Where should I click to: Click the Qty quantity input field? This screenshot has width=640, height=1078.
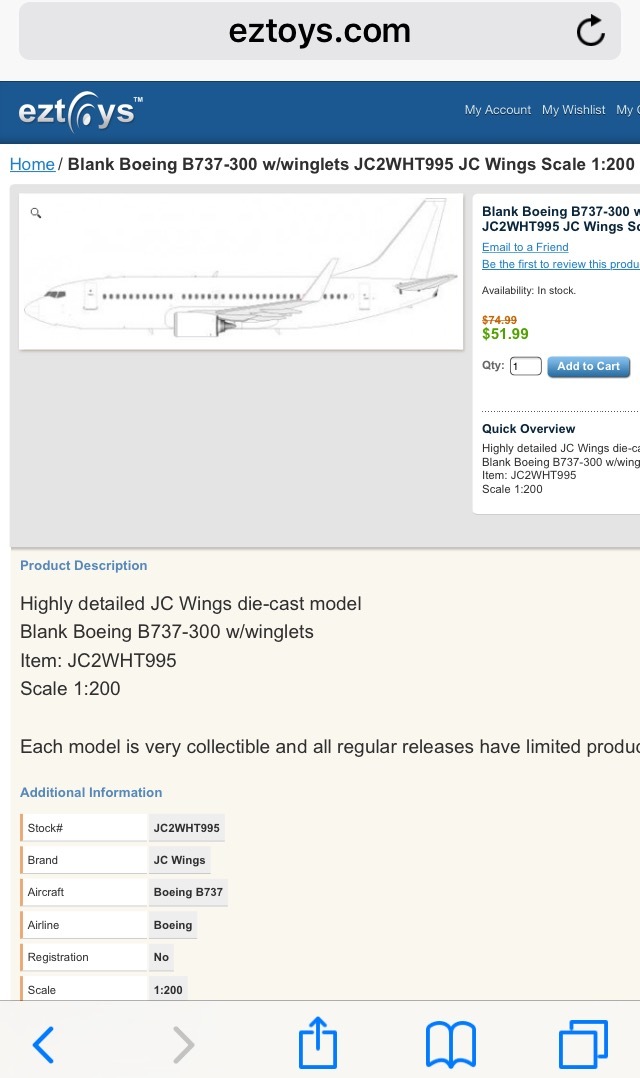(525, 366)
